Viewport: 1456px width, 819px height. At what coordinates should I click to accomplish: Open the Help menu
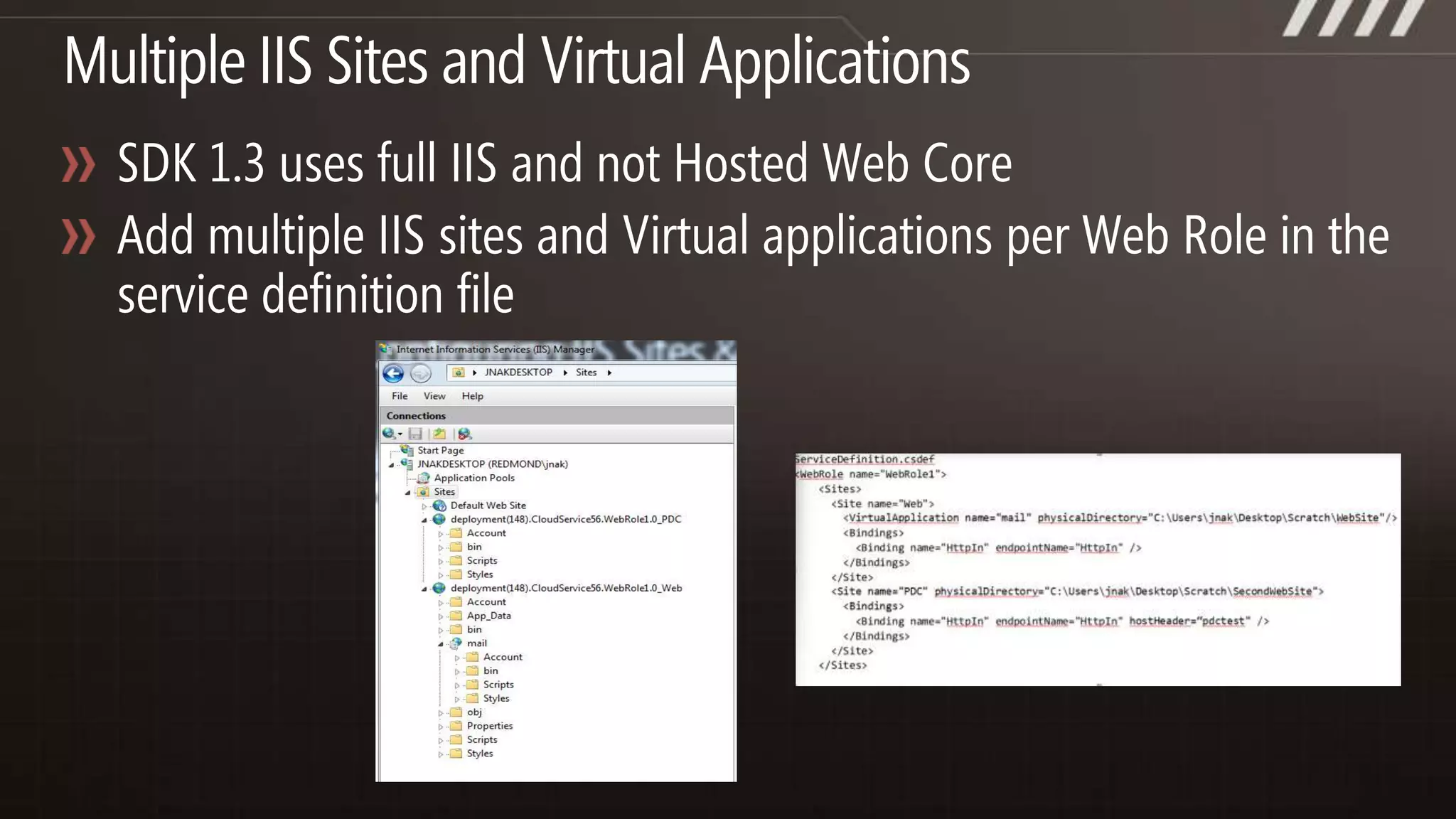pyautogui.click(x=472, y=396)
